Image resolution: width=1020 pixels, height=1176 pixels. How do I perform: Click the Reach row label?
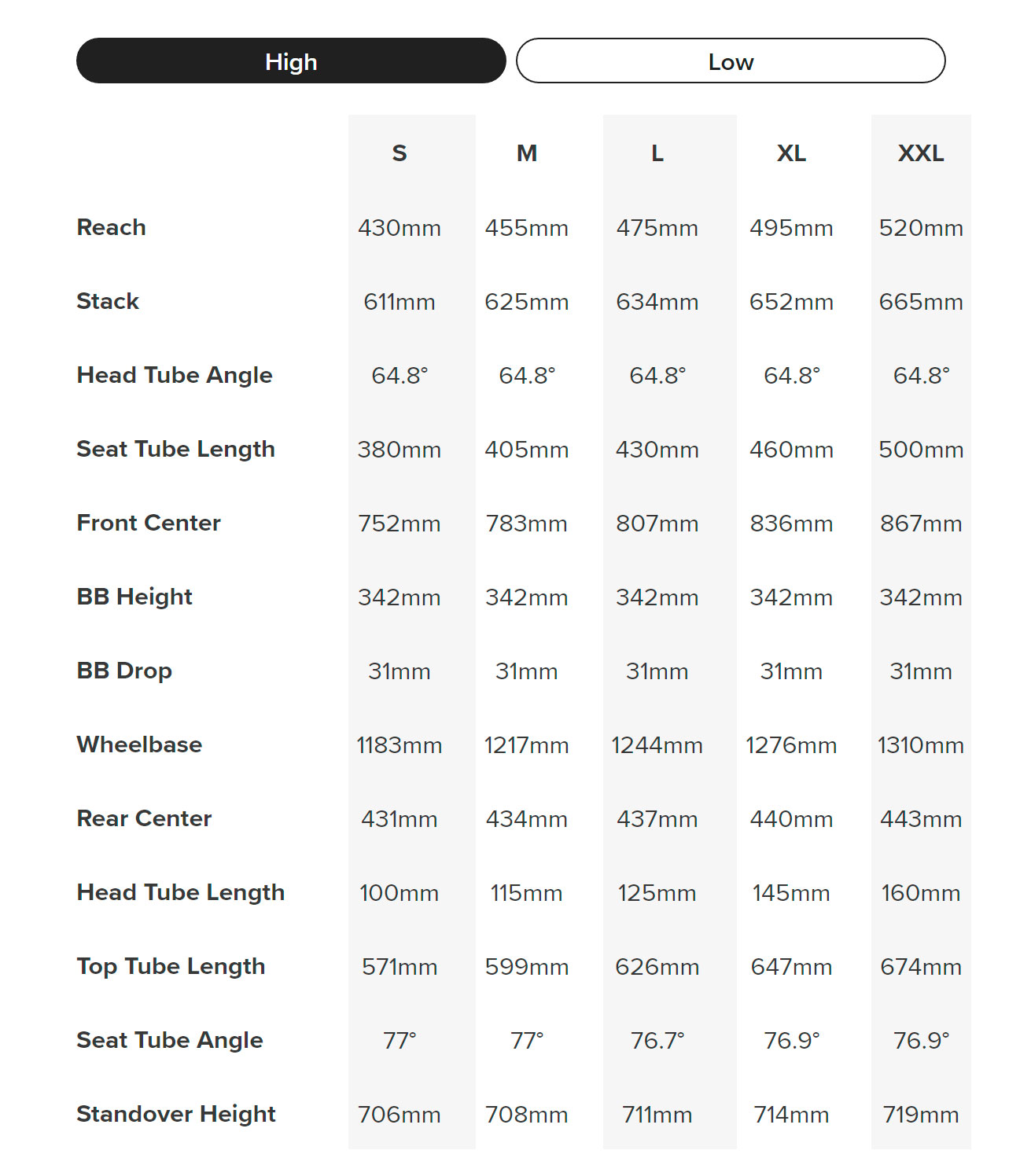pos(112,228)
